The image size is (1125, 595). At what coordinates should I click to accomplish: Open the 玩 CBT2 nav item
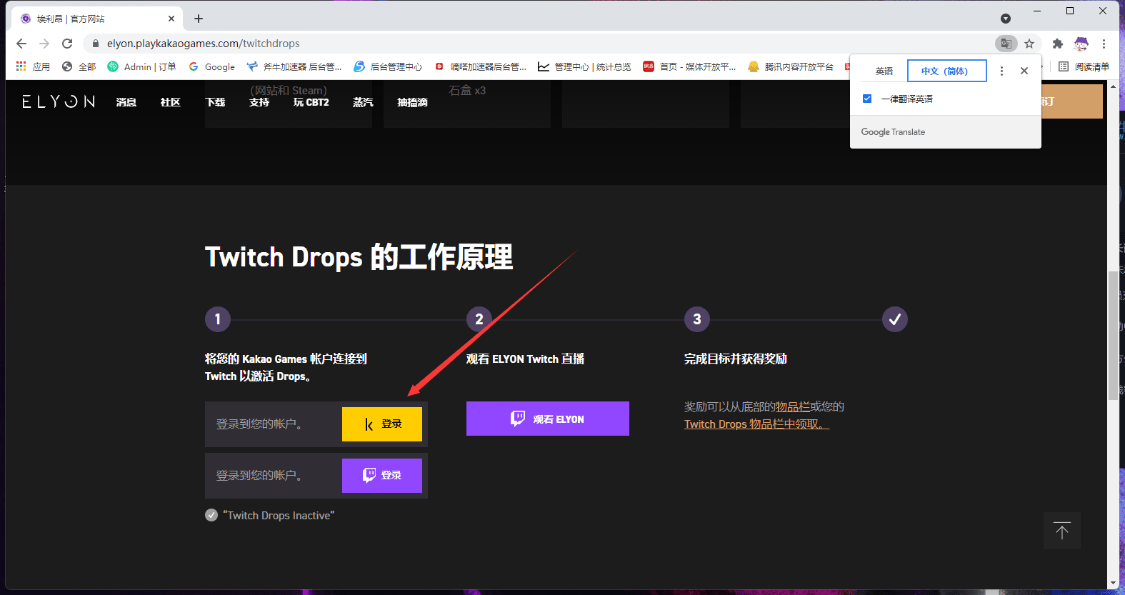pos(311,103)
